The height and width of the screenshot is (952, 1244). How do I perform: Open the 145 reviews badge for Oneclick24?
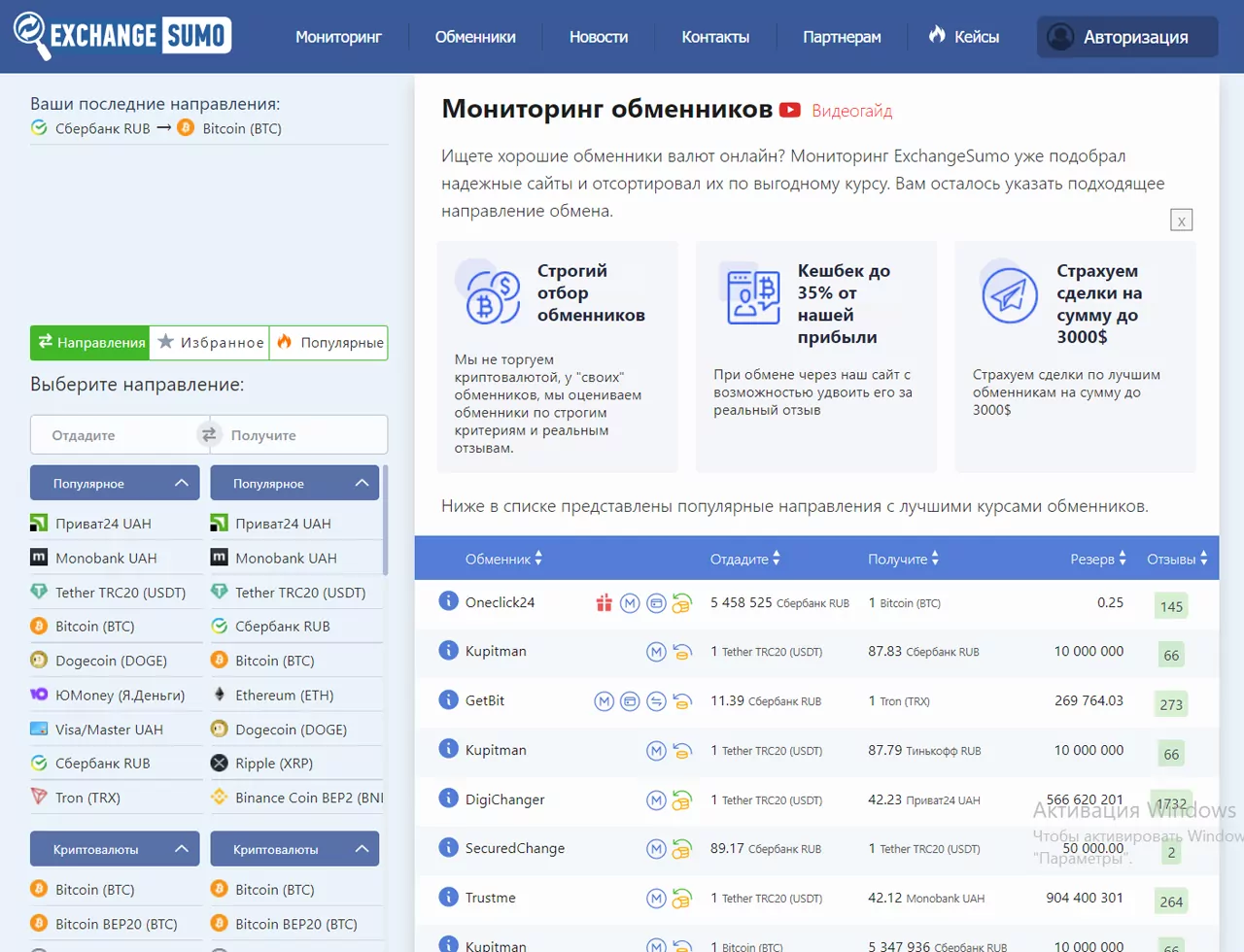pos(1171,606)
